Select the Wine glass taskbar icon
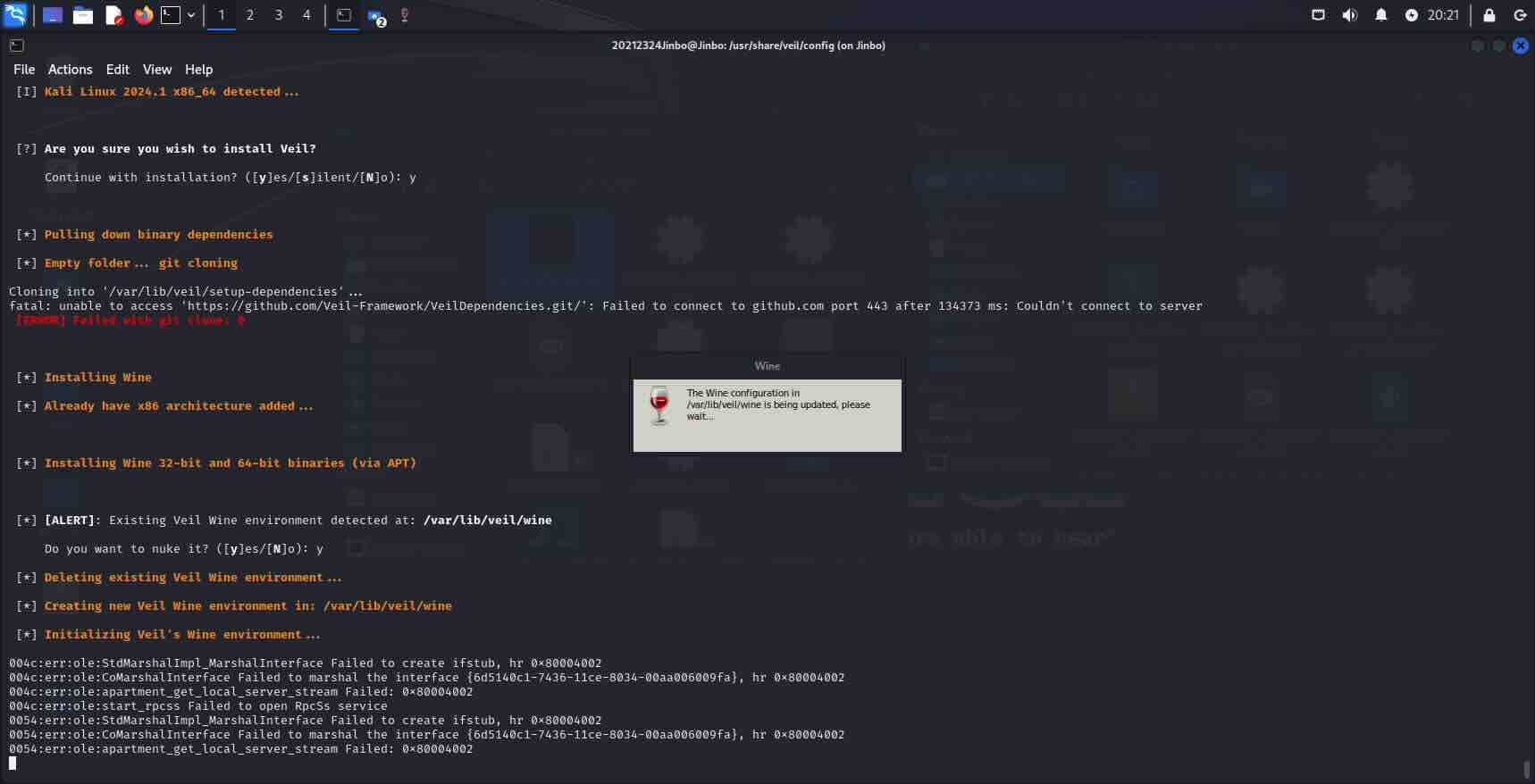Screen dimensions: 1535x784 [405, 15]
